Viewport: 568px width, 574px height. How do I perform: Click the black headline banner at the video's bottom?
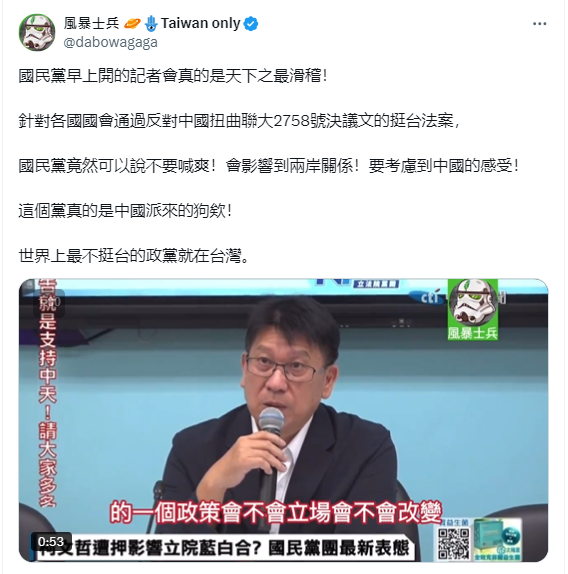pyautogui.click(x=226, y=549)
